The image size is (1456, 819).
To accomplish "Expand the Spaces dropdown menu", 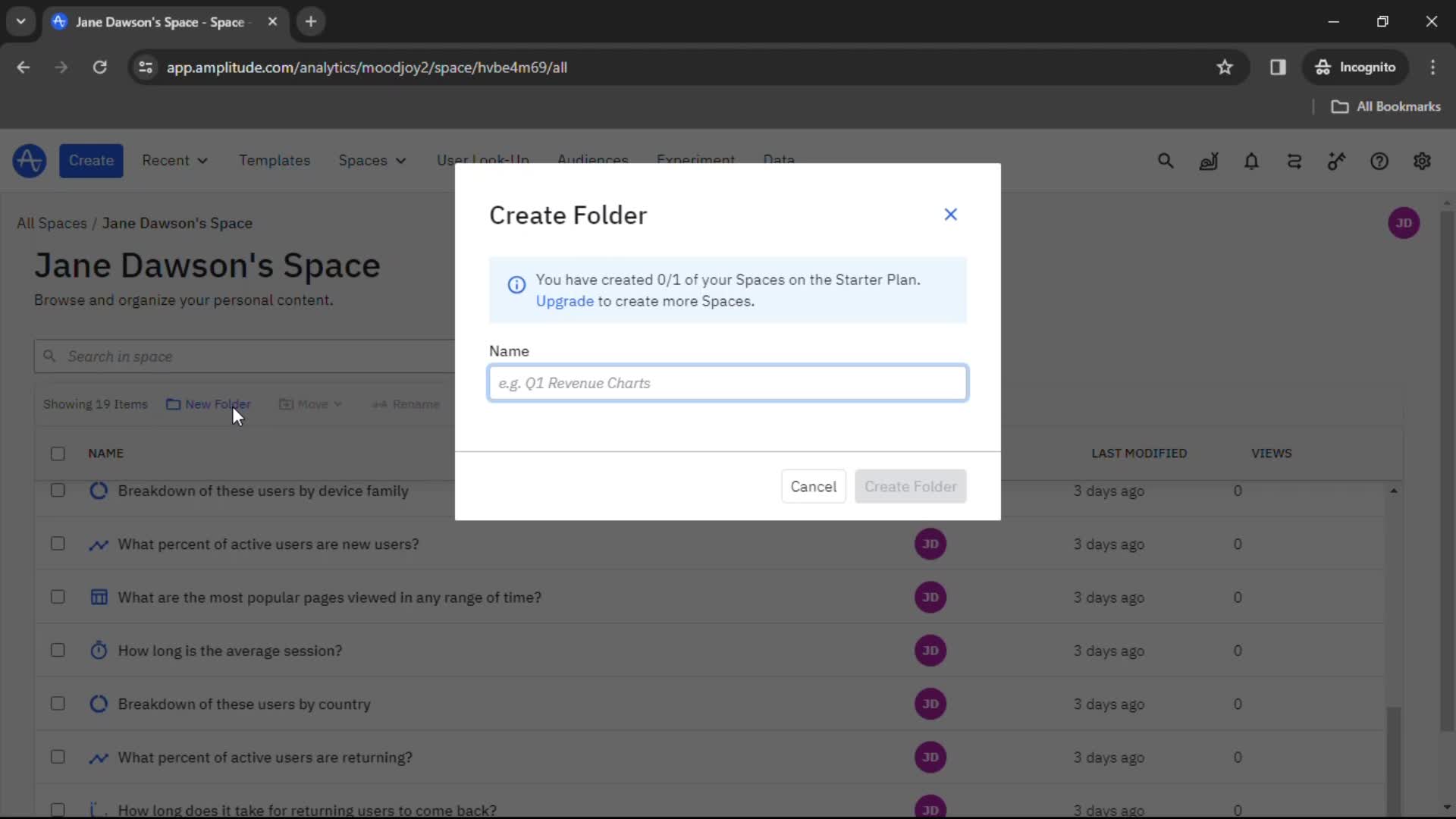I will [372, 160].
